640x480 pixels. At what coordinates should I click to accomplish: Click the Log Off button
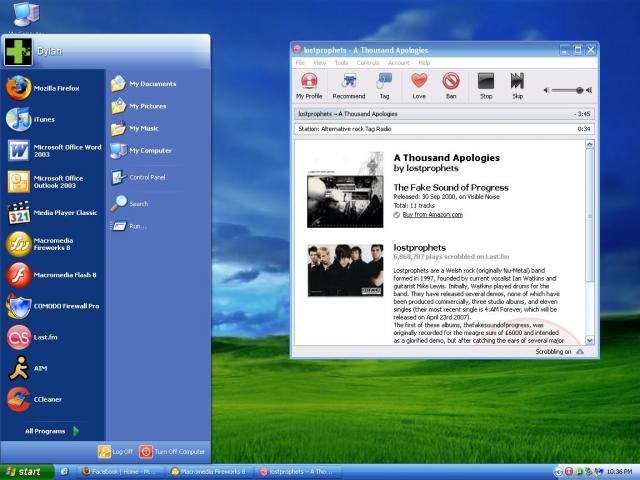tap(116, 451)
